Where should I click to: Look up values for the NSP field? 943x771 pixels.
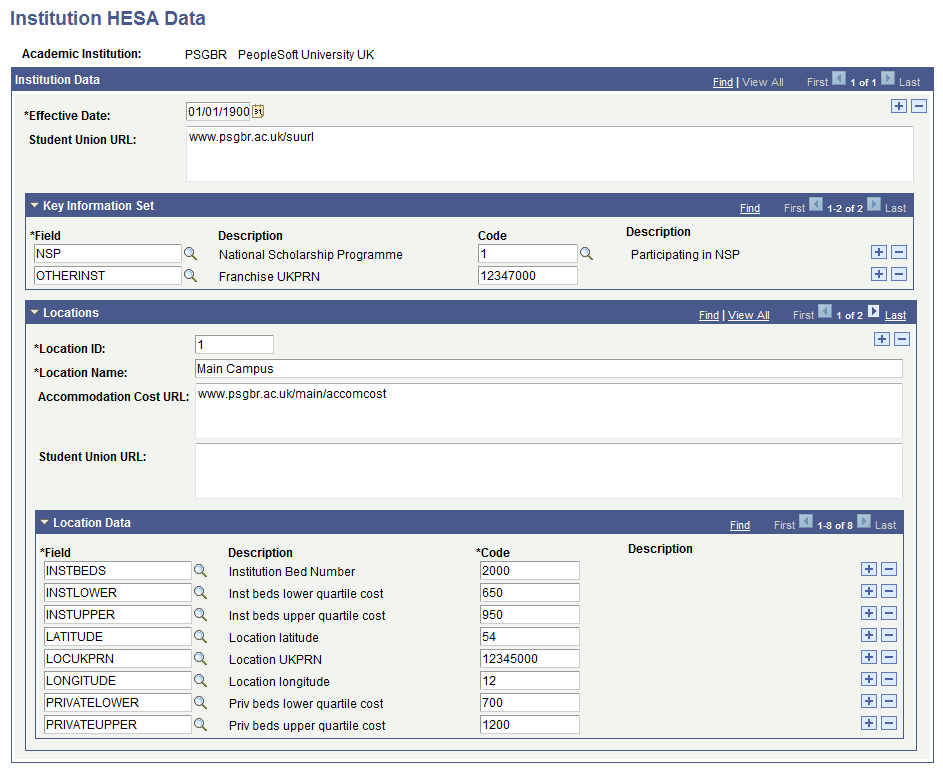coord(191,253)
